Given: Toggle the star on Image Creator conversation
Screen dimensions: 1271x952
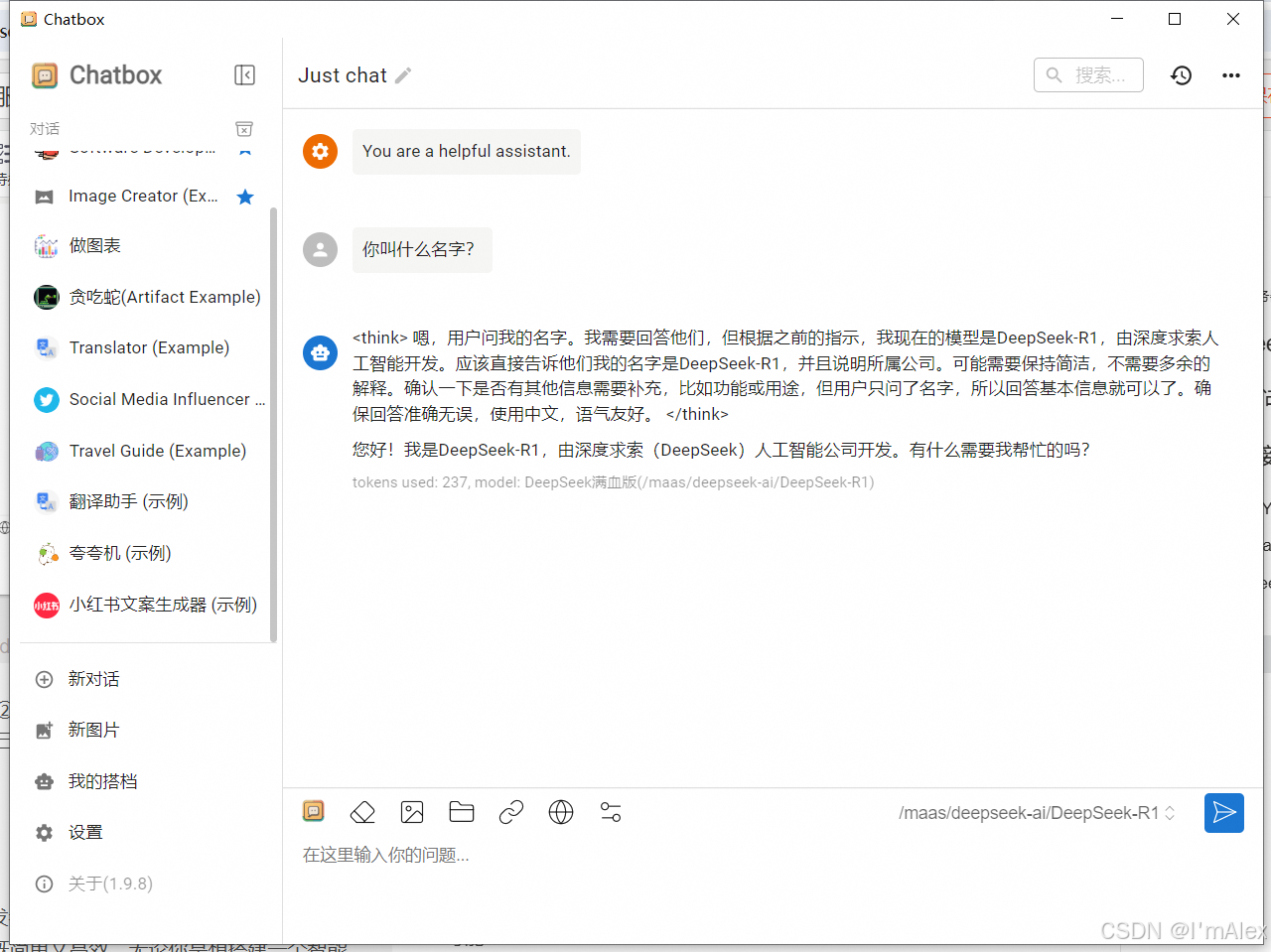Looking at the screenshot, I should pyautogui.click(x=245, y=197).
